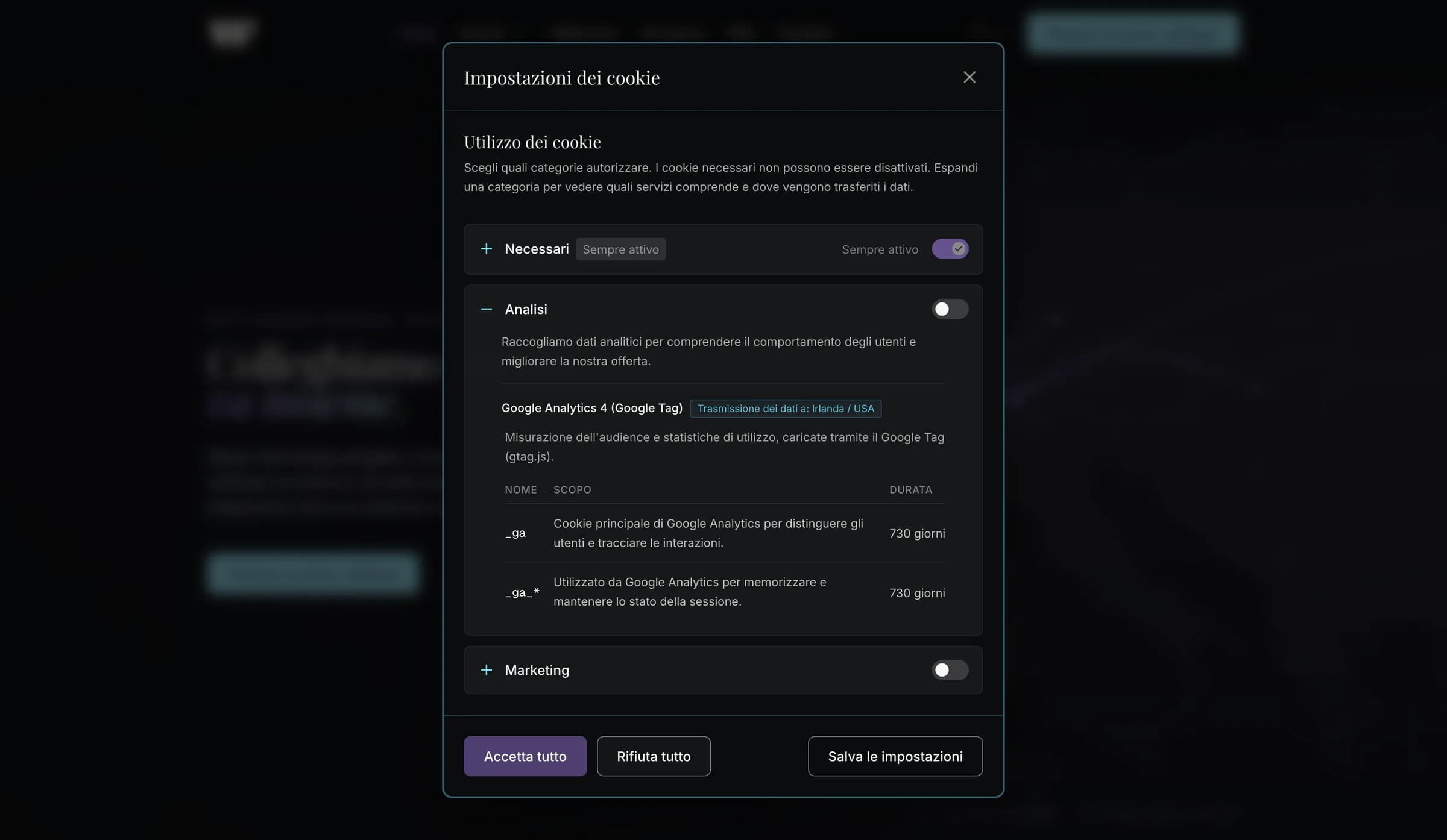Click the Necessari category title
The image size is (1447, 840).
click(537, 249)
